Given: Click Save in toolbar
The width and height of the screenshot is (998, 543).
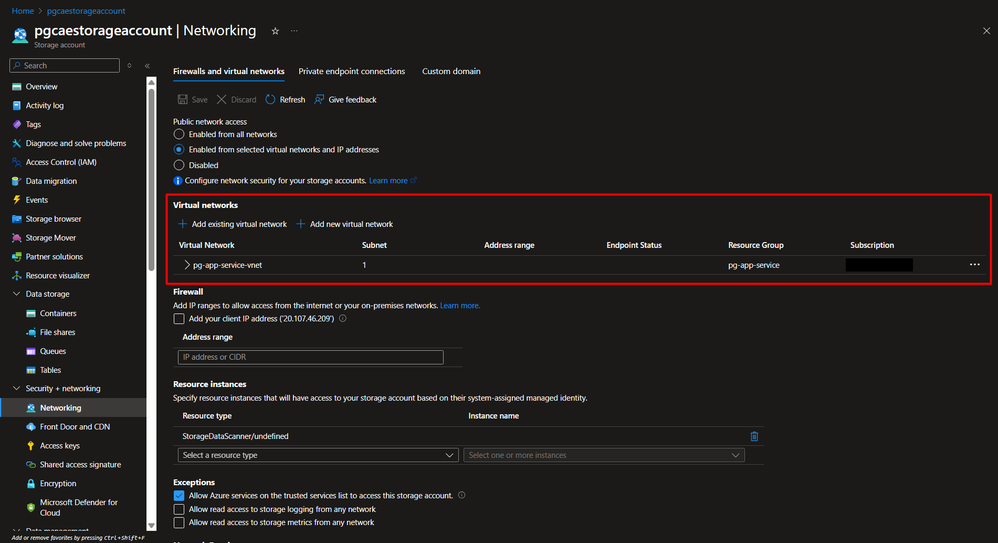Looking at the screenshot, I should point(192,100).
